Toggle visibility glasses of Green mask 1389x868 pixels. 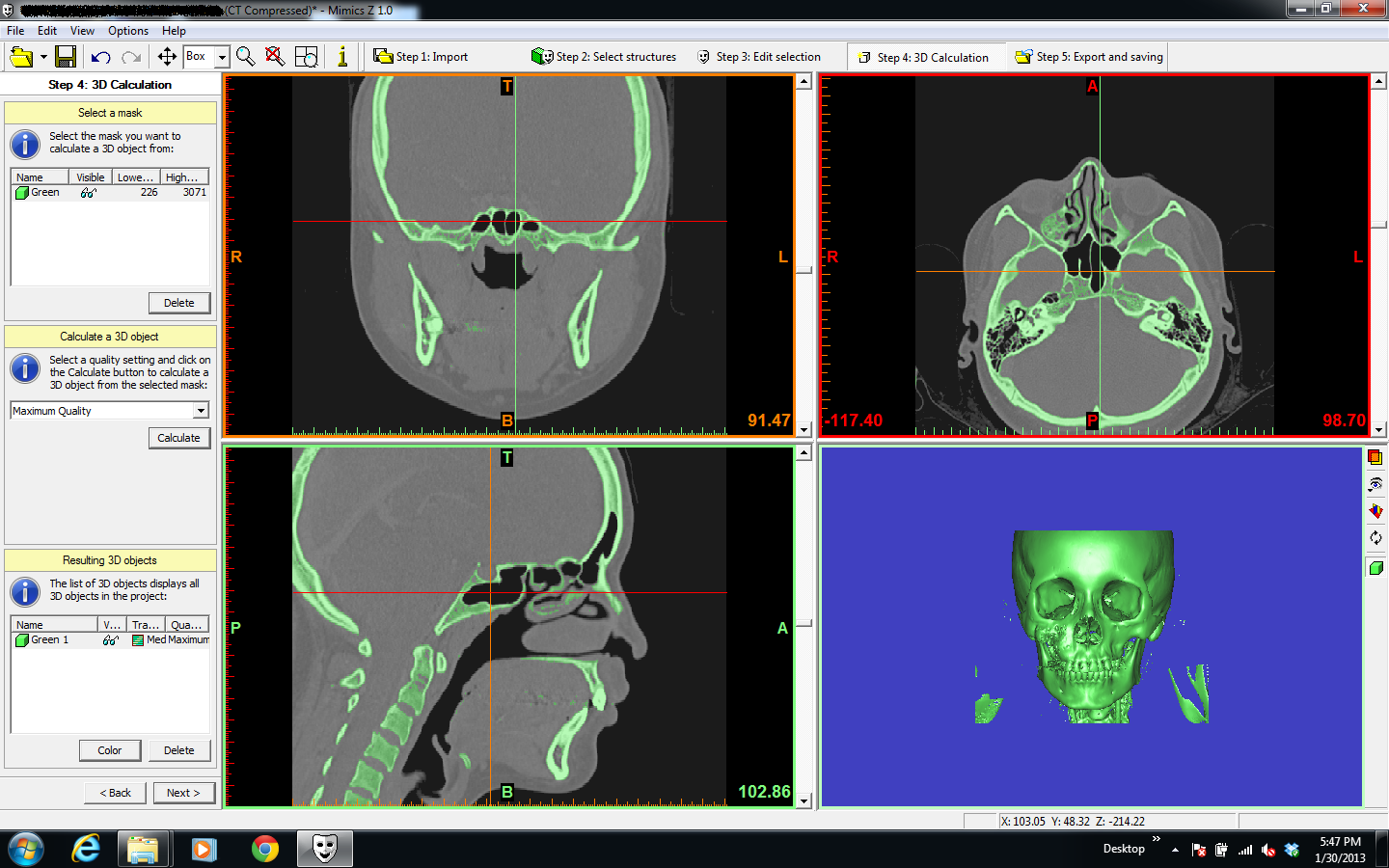(89, 193)
